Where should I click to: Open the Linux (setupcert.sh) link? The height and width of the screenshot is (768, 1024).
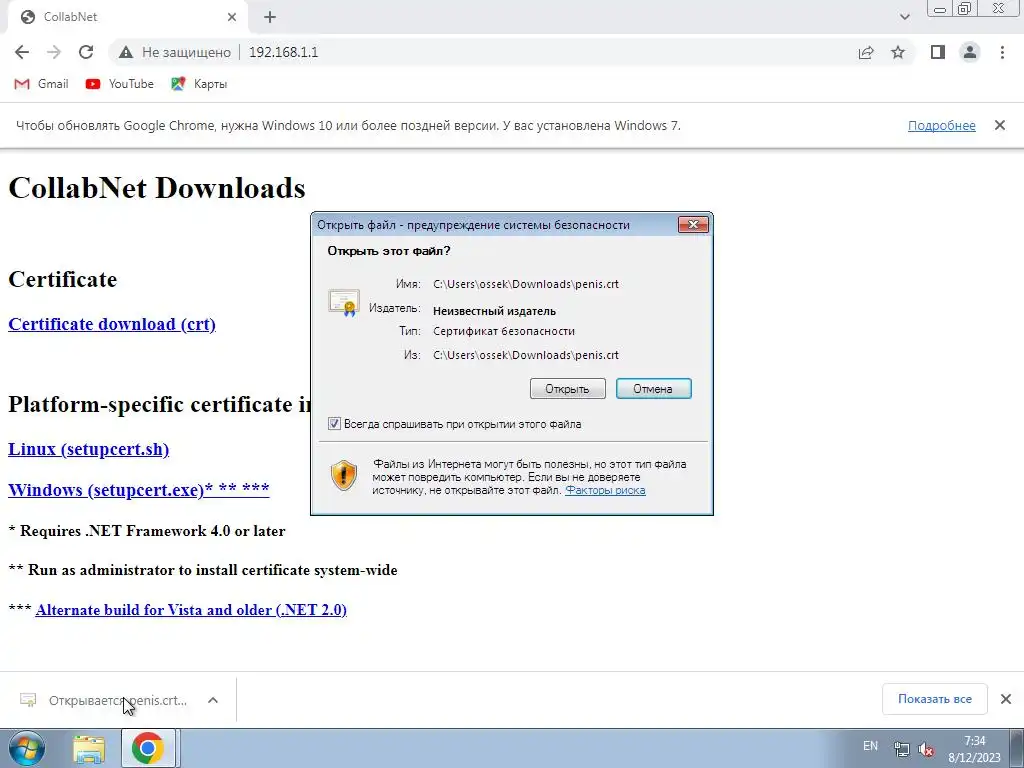(x=88, y=449)
